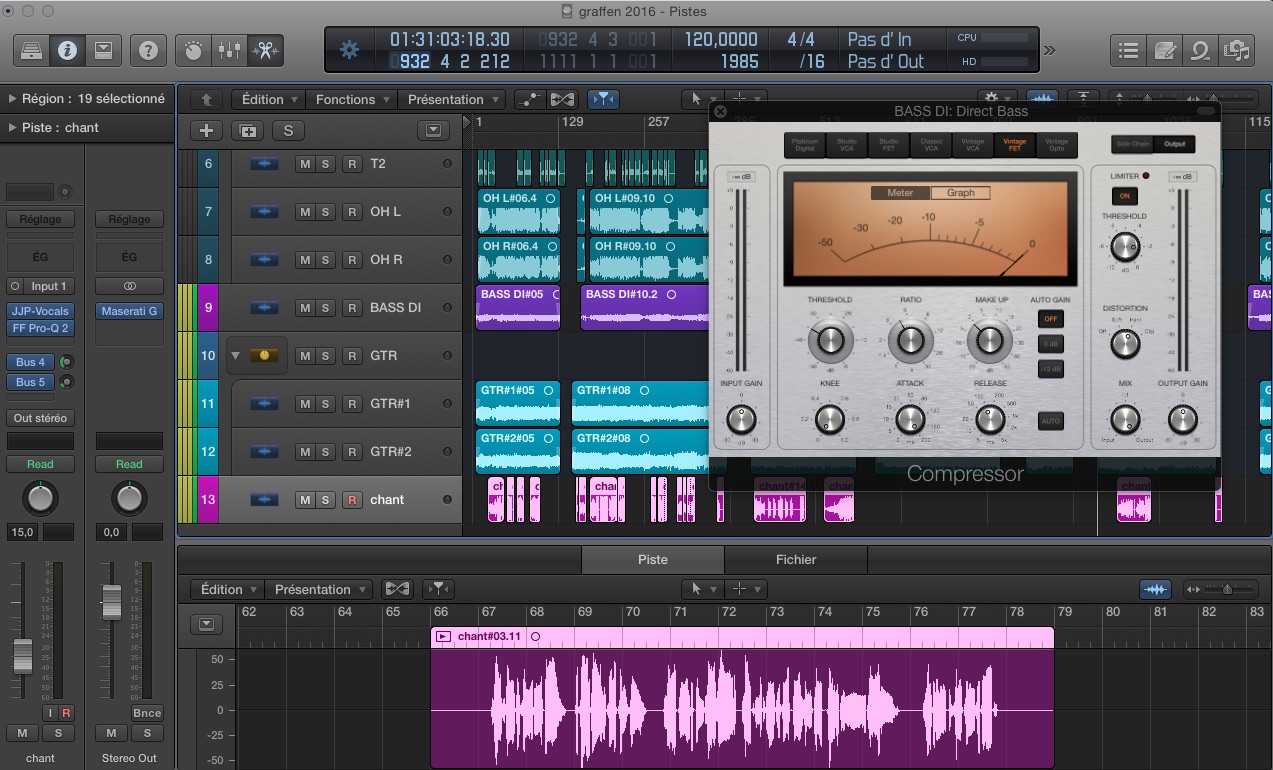Image resolution: width=1273 pixels, height=770 pixels.
Task: Show the Toolbar icon button
Action: (103, 50)
